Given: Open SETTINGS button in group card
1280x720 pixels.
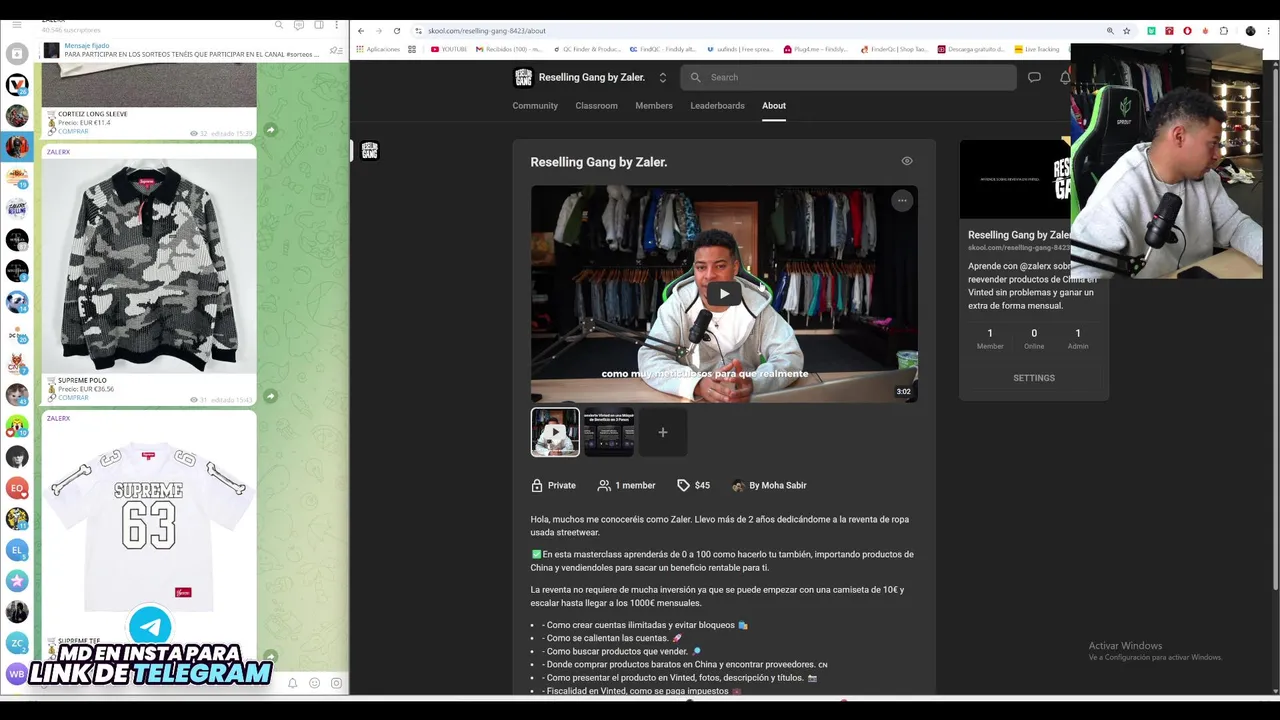Looking at the screenshot, I should (x=1034, y=378).
